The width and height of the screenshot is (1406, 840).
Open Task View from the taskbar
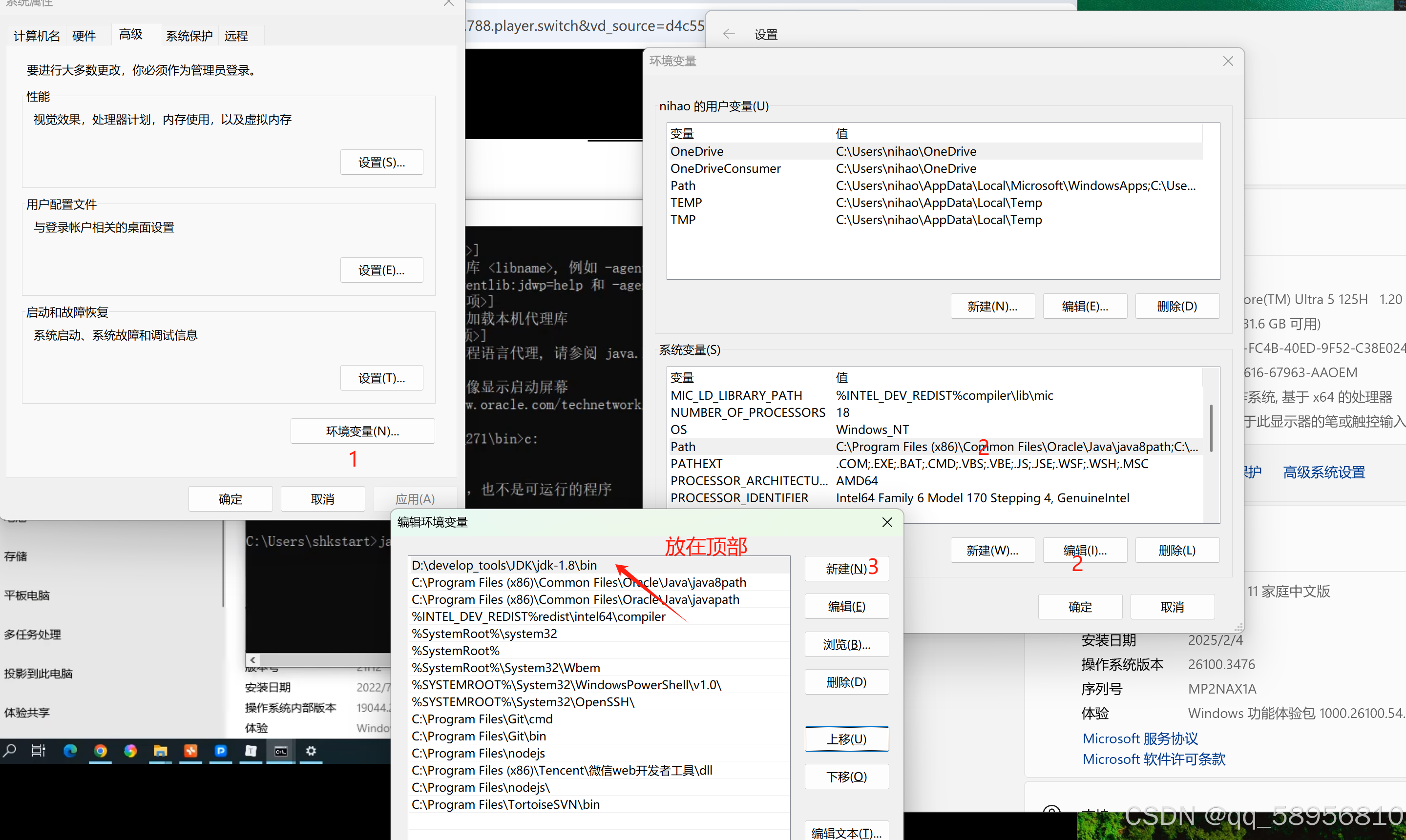tap(38, 752)
